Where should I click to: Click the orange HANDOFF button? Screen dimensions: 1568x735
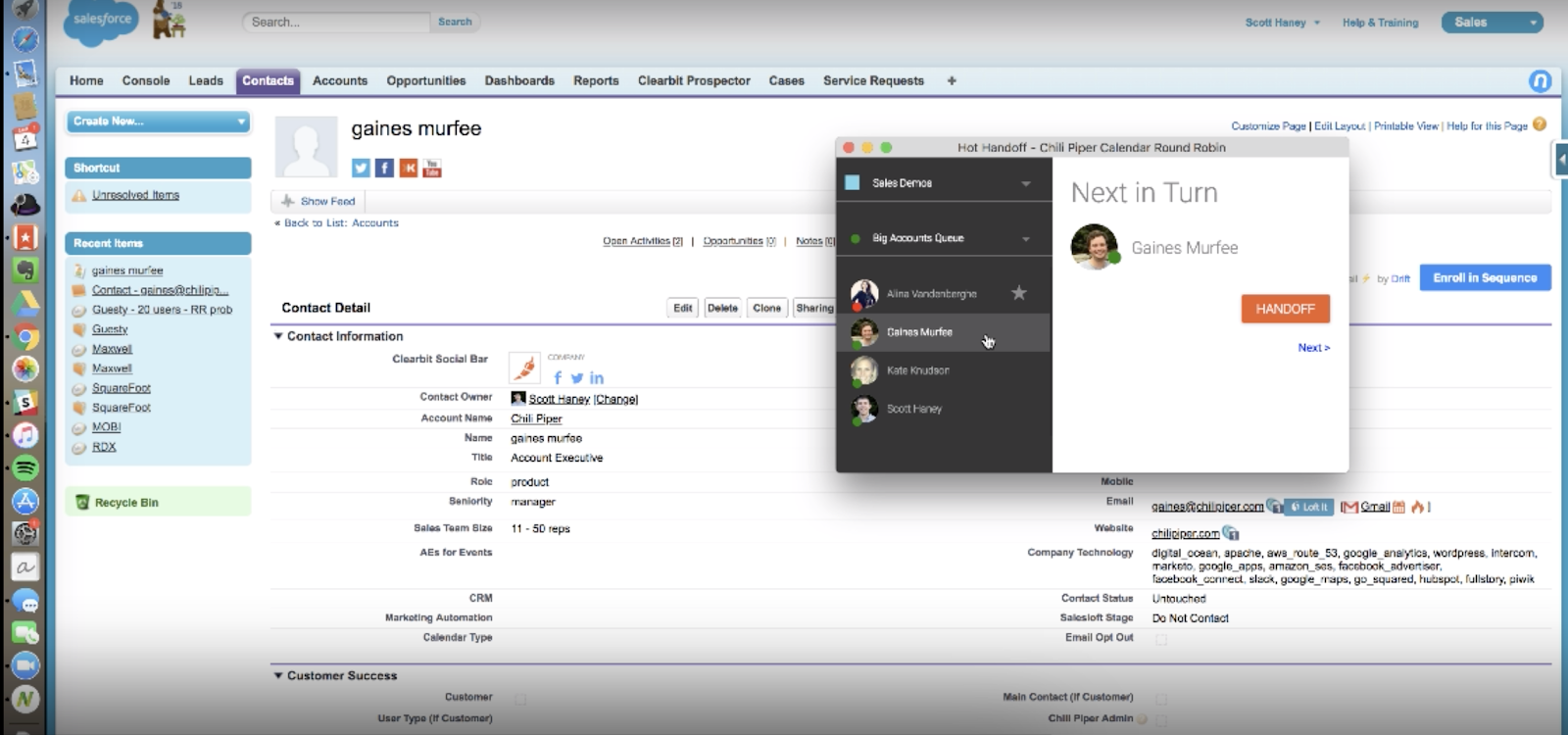(1286, 309)
